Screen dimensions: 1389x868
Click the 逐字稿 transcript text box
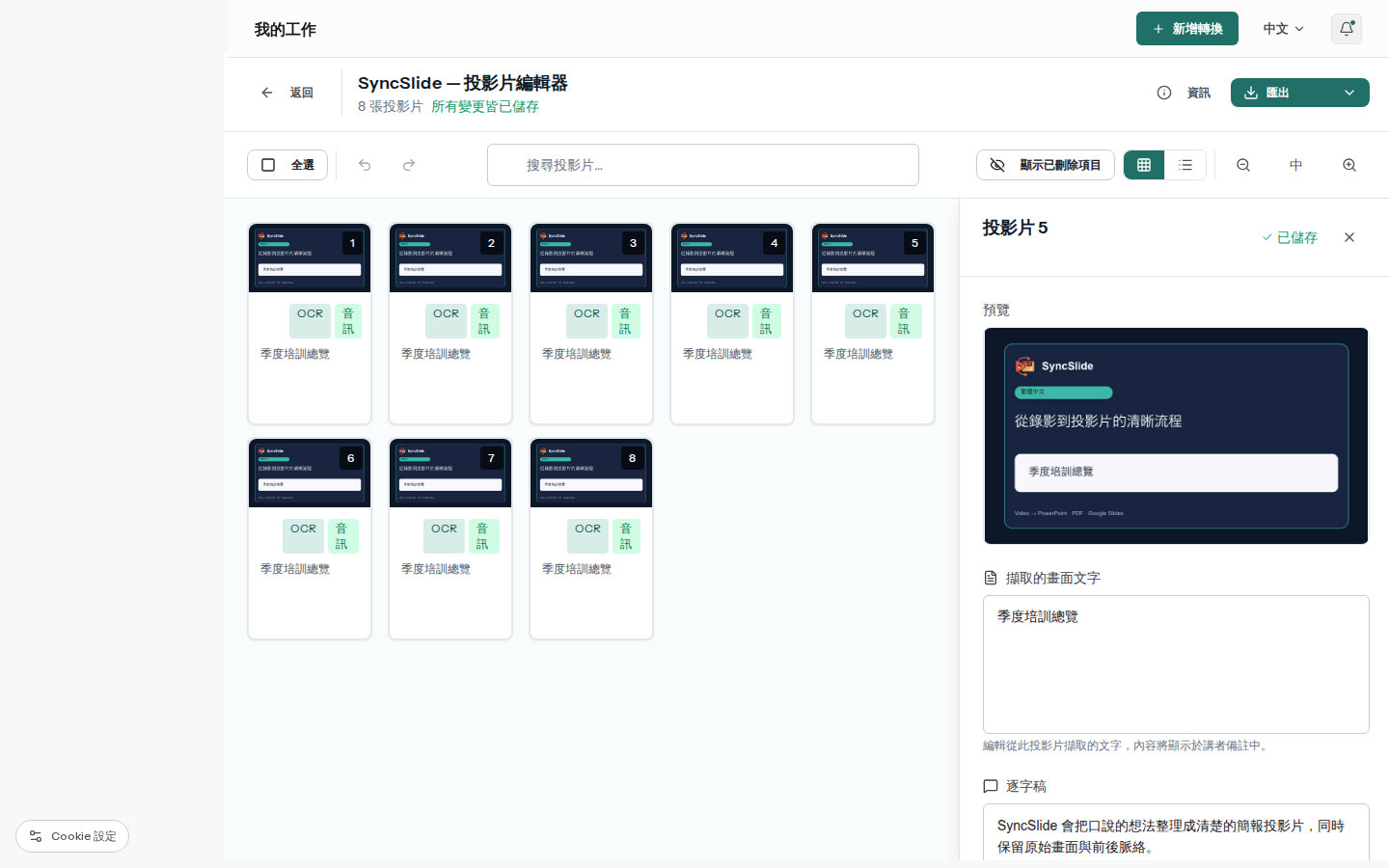(1176, 832)
